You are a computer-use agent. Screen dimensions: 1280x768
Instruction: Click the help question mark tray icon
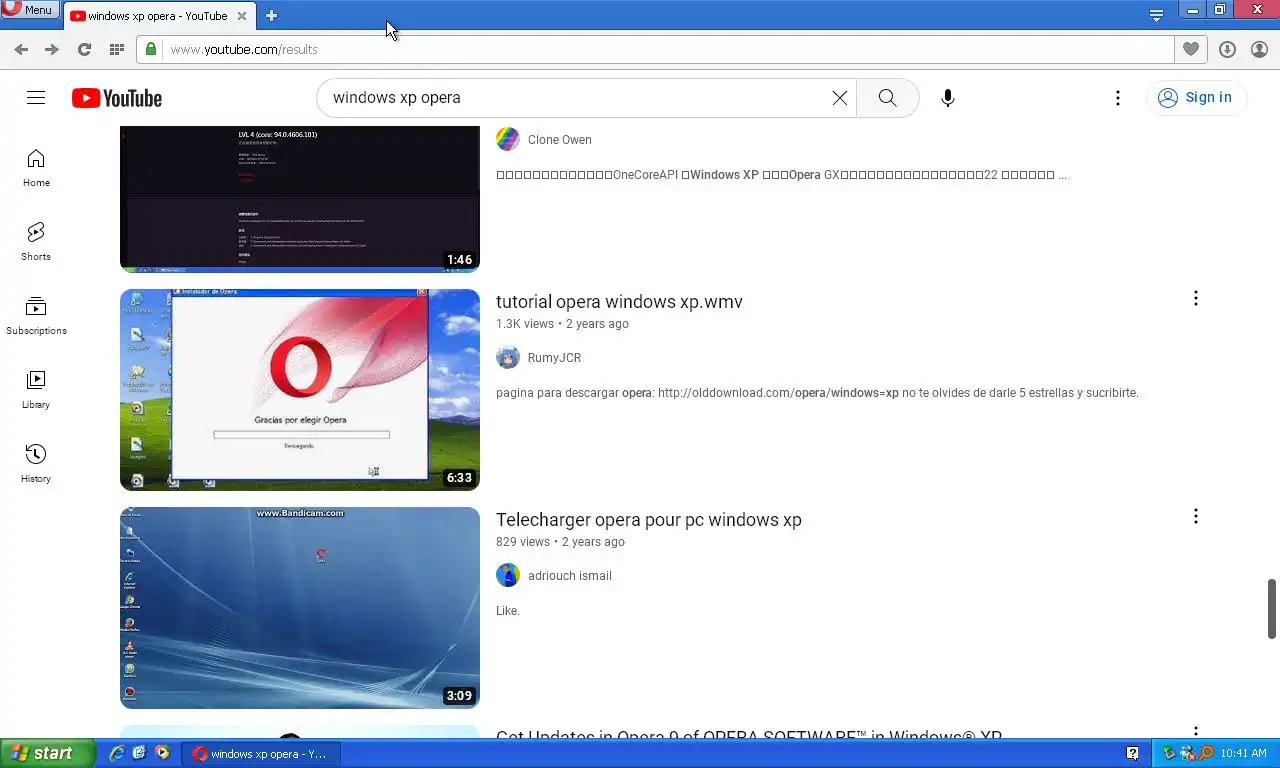[x=1132, y=753]
